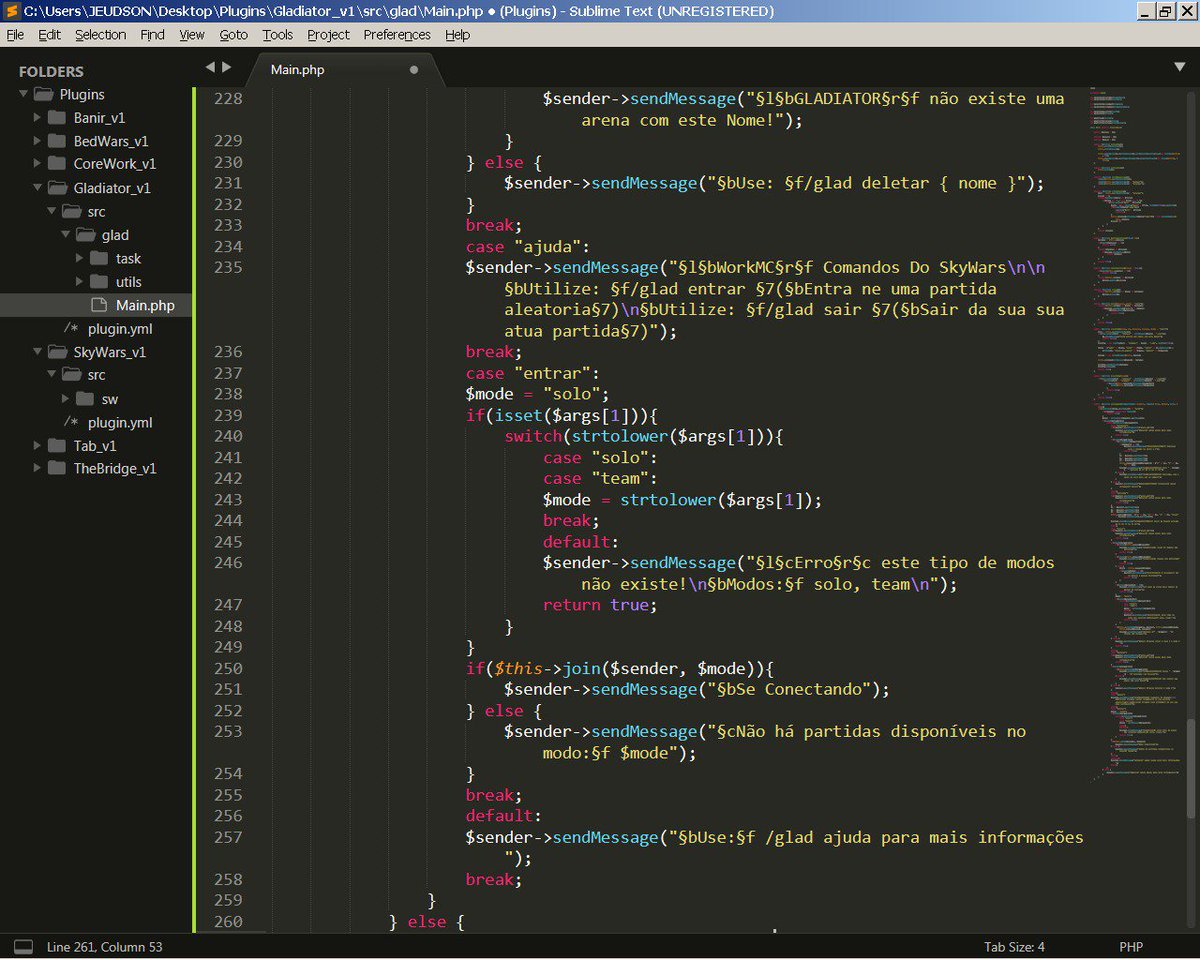Open the Project menu
Viewport: 1200px width, 960px height.
pyautogui.click(x=328, y=34)
